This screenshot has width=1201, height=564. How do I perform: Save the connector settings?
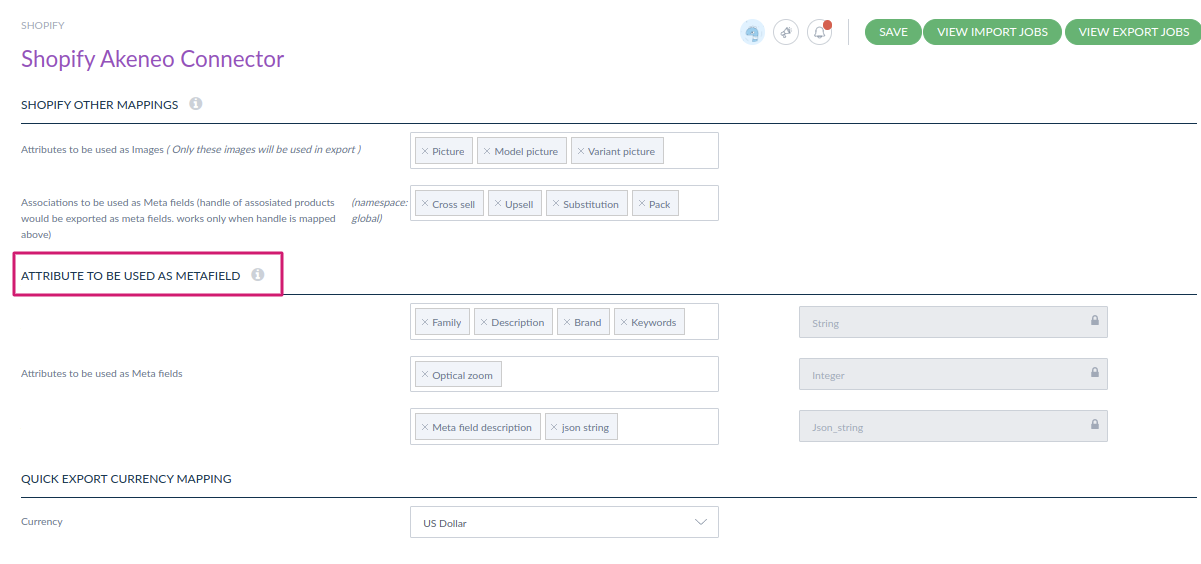pos(893,32)
